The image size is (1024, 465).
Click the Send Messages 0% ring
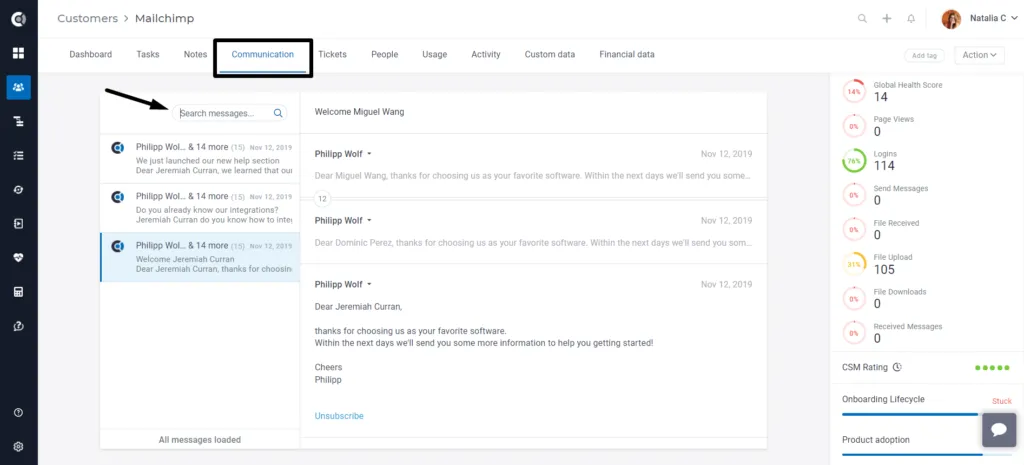854,195
